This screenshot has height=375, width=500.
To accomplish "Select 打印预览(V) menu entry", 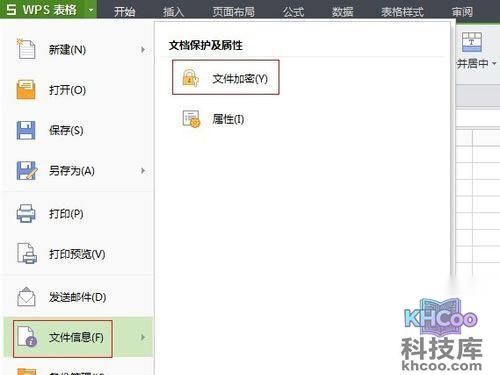I will tap(78, 254).
